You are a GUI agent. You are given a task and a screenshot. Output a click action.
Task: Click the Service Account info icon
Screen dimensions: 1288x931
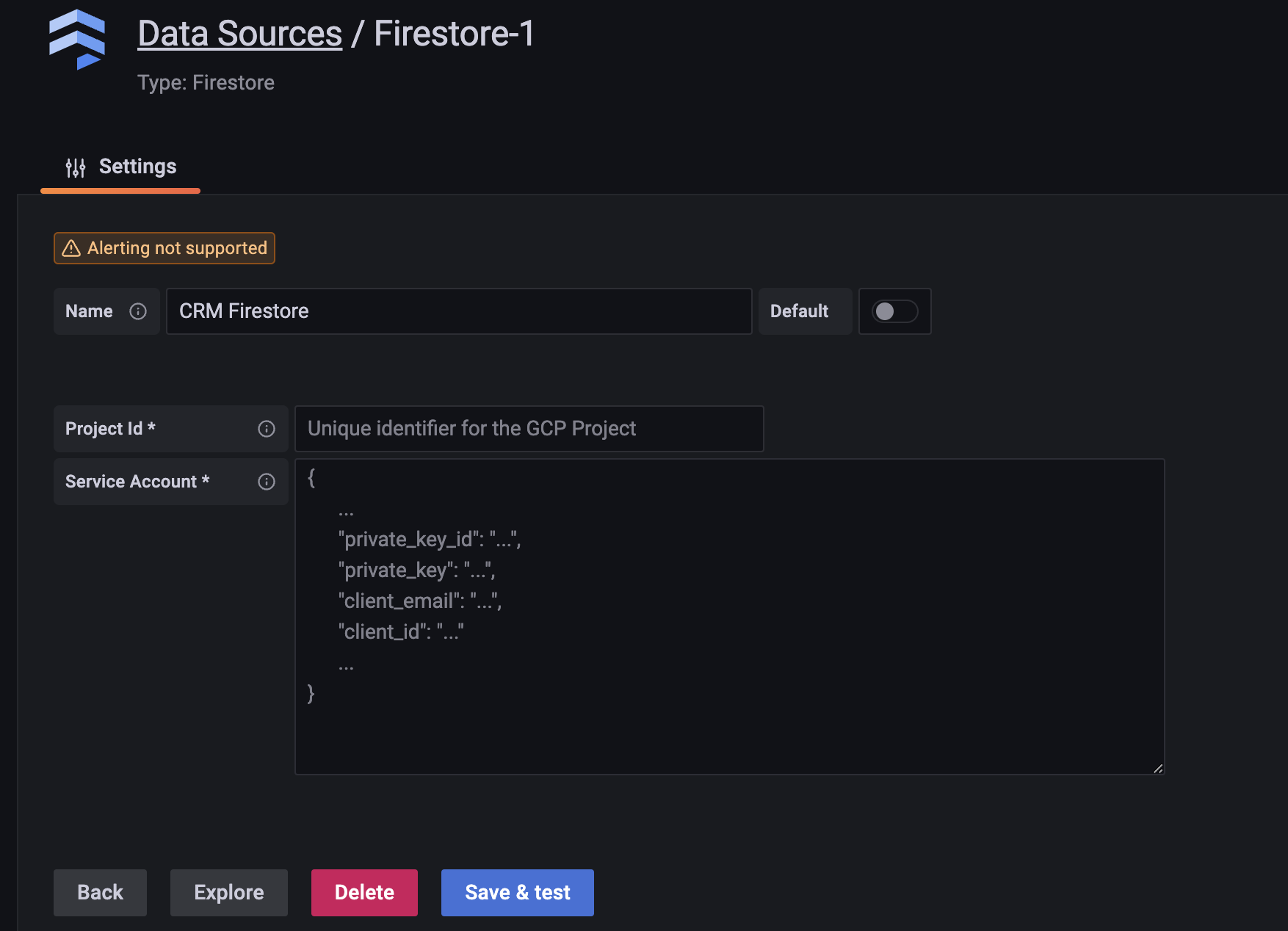click(267, 482)
